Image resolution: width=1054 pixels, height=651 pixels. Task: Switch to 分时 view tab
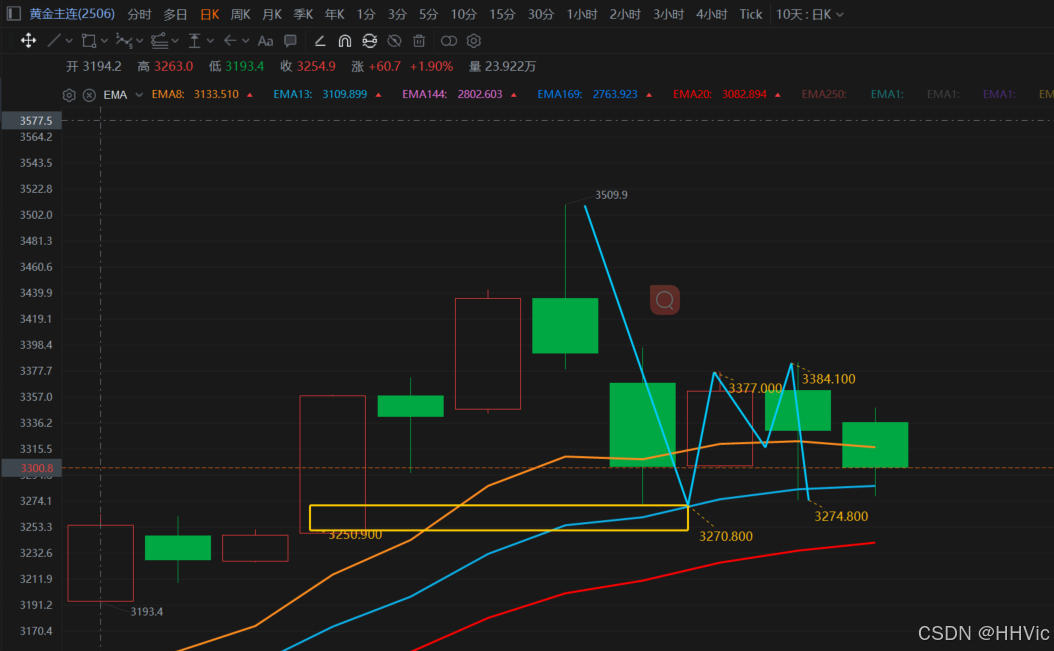click(x=139, y=14)
